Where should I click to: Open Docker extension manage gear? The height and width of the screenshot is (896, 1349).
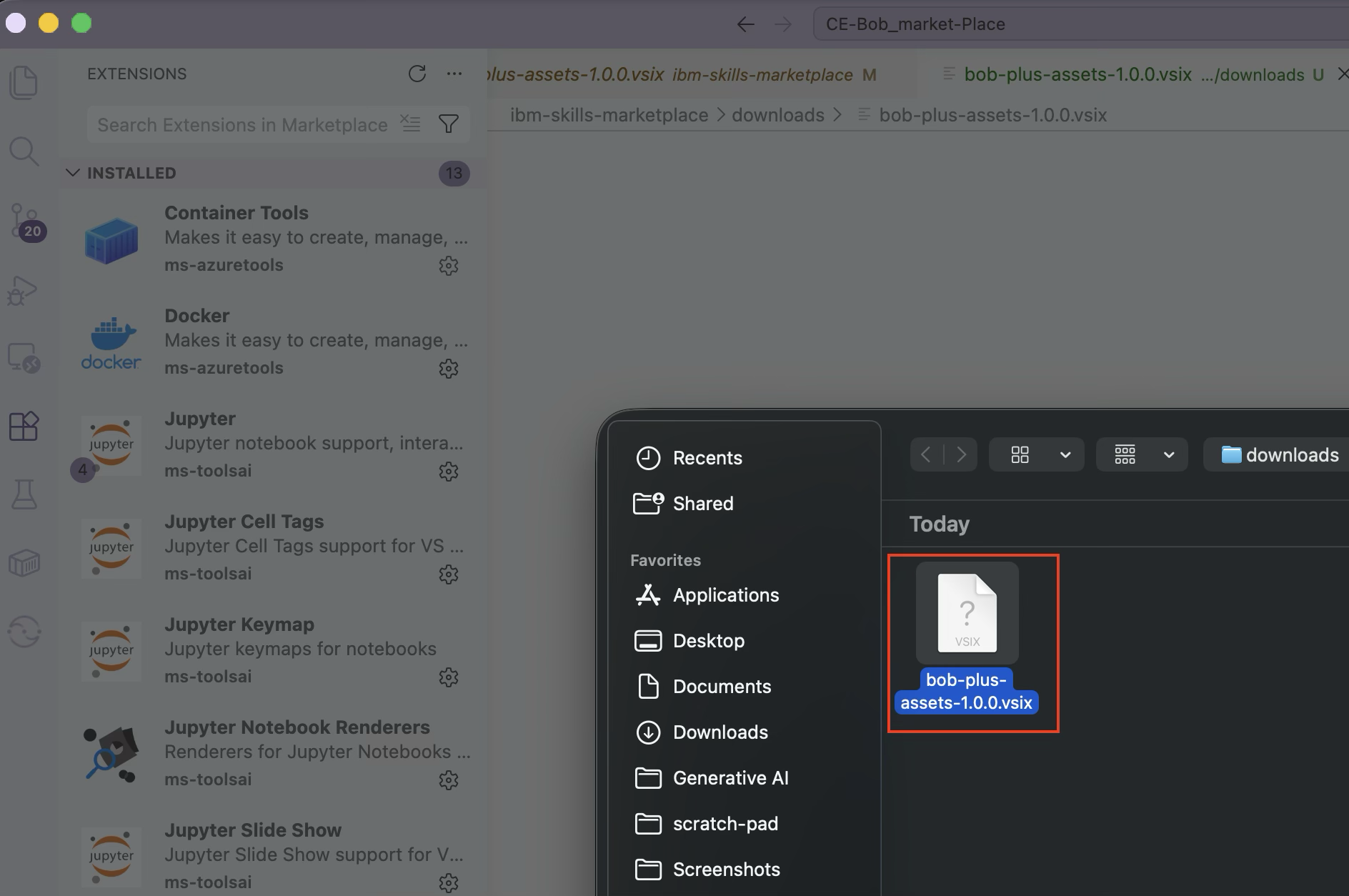pyautogui.click(x=448, y=369)
